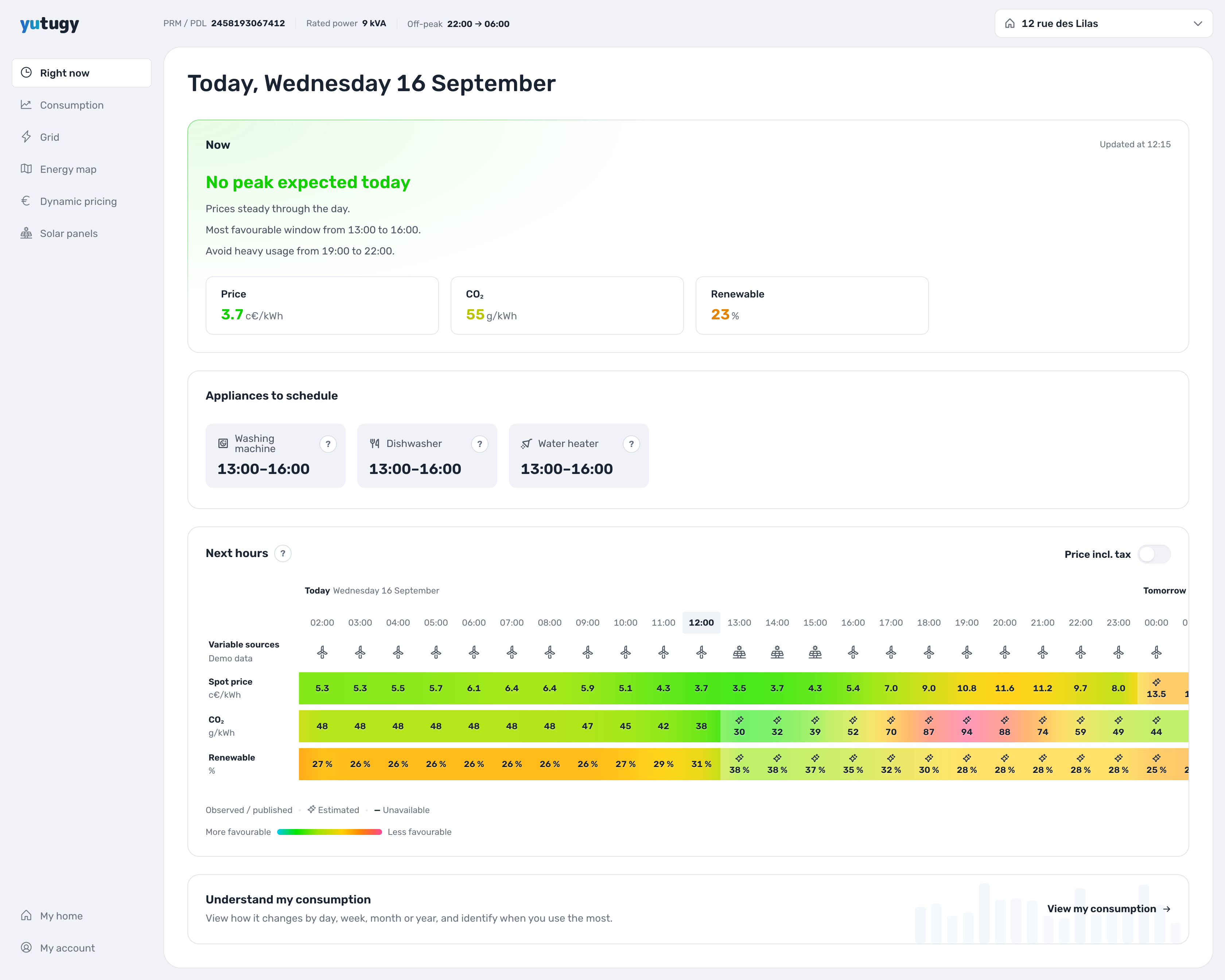Click the 13.5 estimated spot price
This screenshot has height=980, width=1225.
1156,688
